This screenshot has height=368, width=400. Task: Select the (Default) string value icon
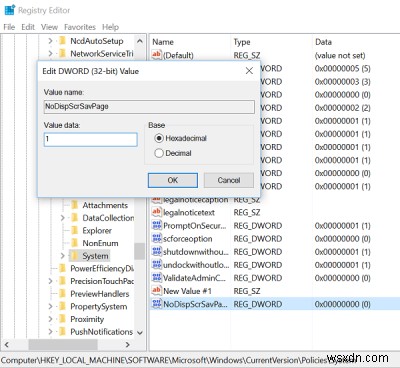click(x=156, y=54)
